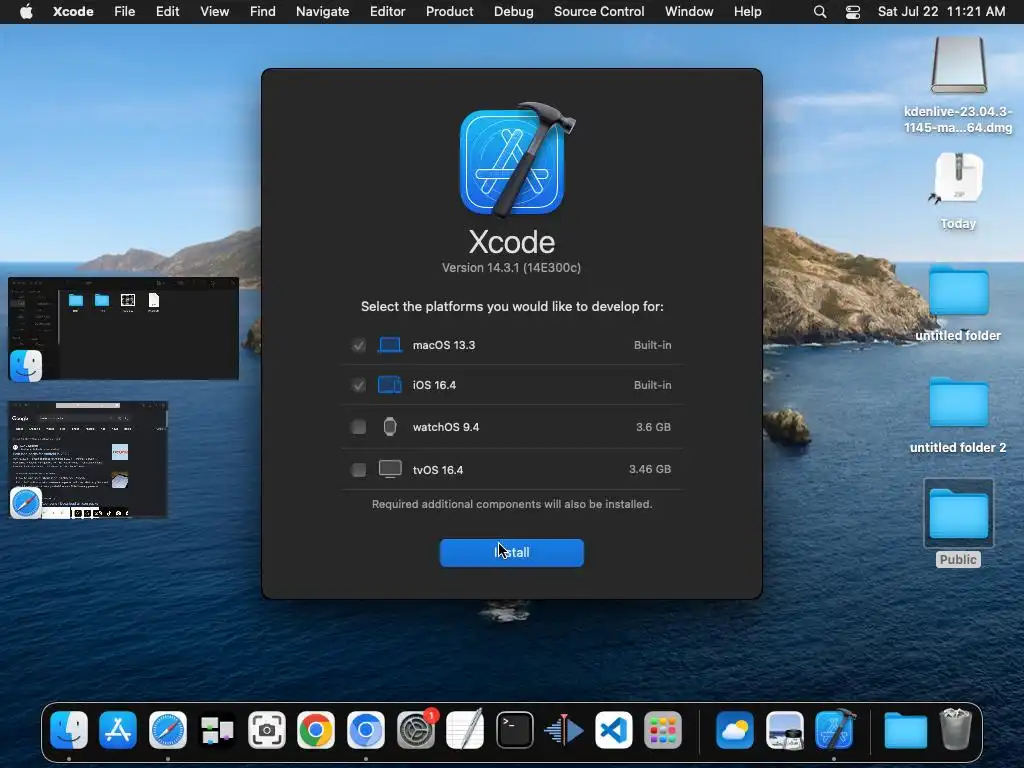Open Control Center in menu bar

point(853,12)
